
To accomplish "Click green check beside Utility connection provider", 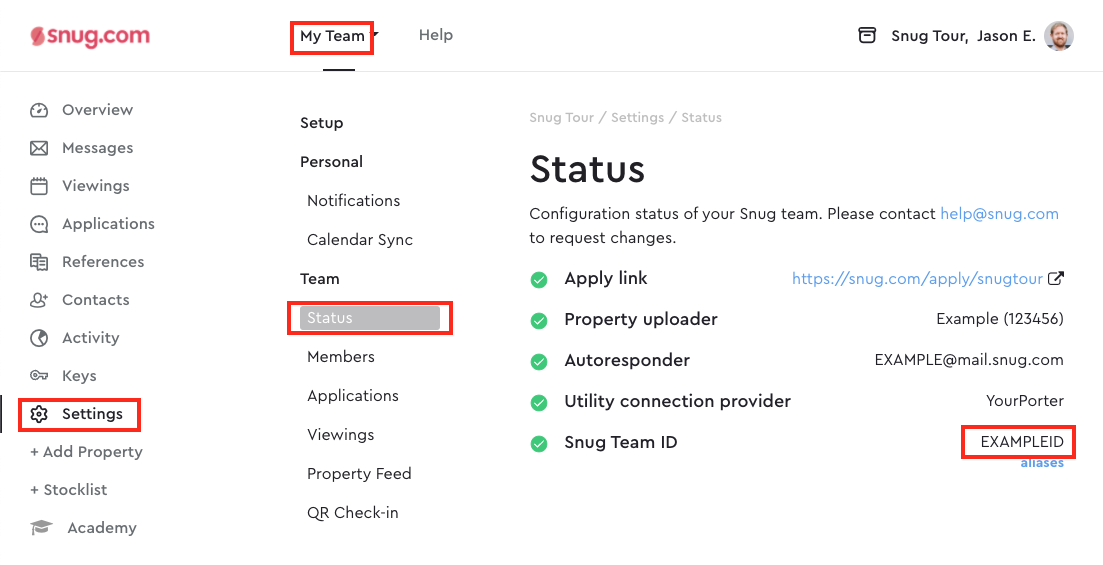I will point(539,403).
